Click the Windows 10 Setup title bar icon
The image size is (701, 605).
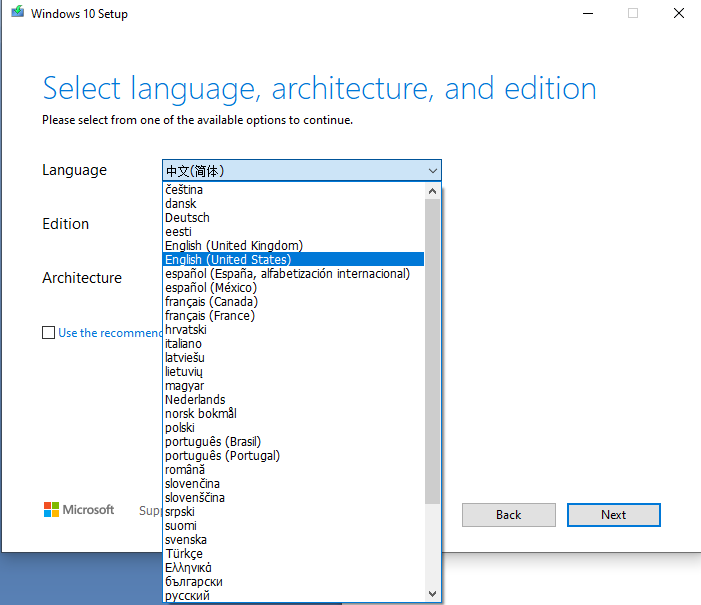17,11
